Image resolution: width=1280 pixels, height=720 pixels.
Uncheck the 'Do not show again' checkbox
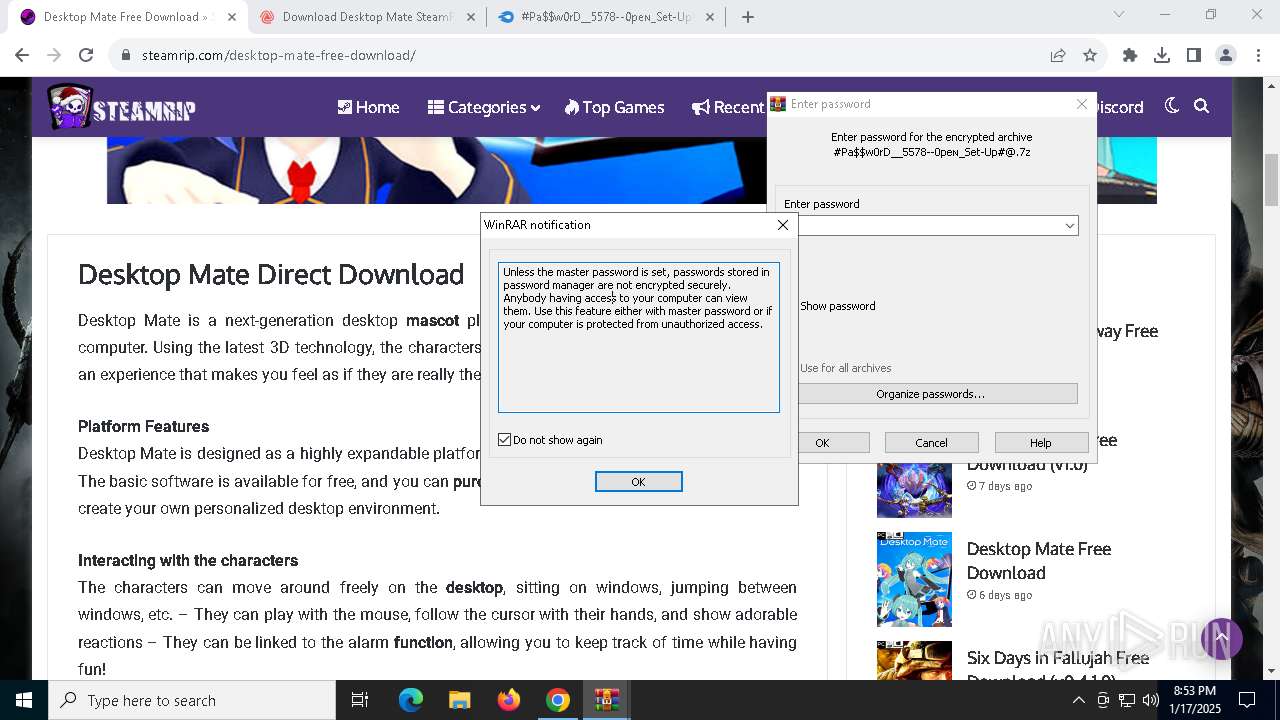505,440
